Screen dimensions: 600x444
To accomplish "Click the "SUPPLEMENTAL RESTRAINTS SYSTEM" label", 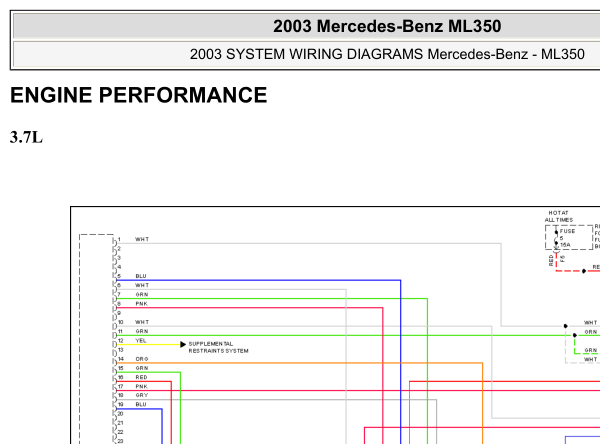I will [218, 347].
